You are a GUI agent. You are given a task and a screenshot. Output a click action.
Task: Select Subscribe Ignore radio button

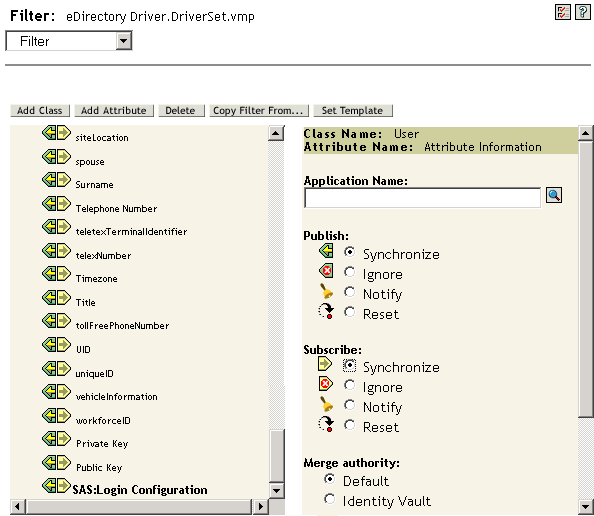point(349,385)
